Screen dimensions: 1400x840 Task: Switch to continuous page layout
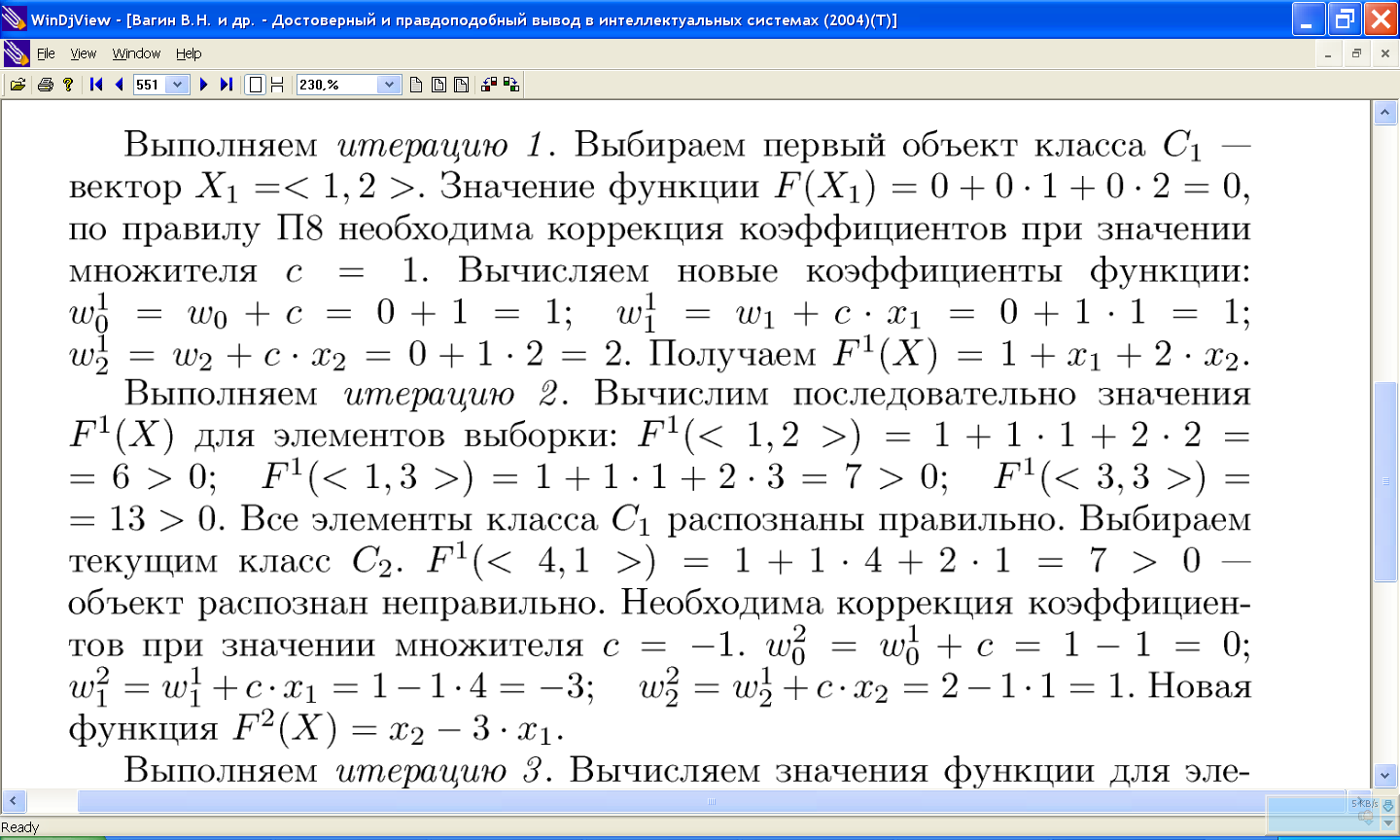pyautogui.click(x=277, y=85)
